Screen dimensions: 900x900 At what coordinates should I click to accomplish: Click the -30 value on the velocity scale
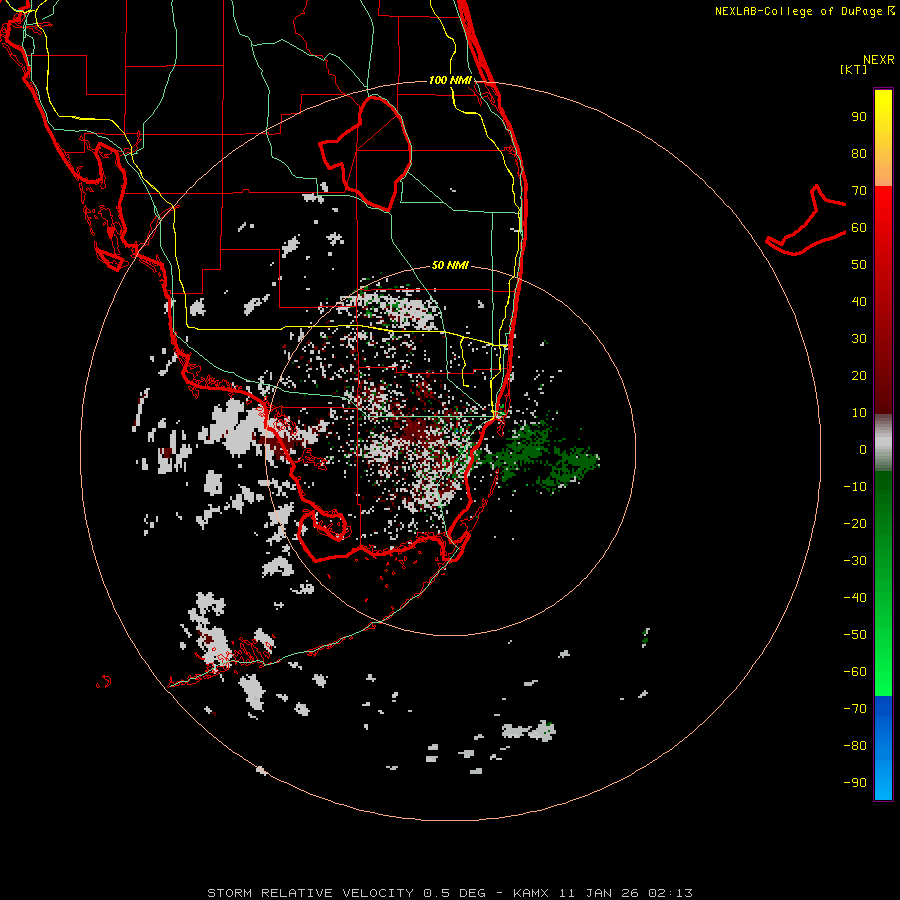tap(855, 561)
